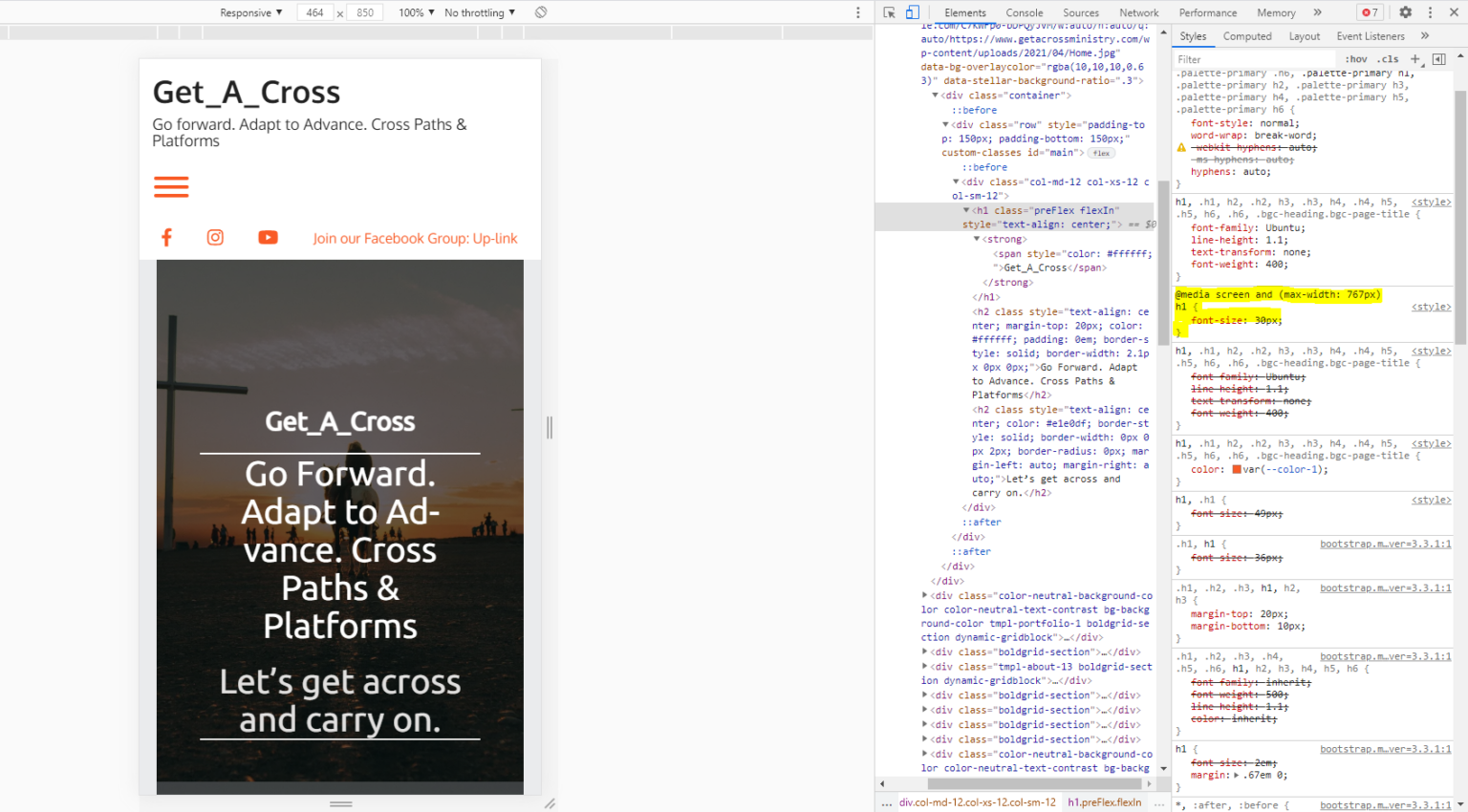Viewport: 1468px width, 812px height.
Task: Click the viewport height field 850
Action: coord(365,12)
